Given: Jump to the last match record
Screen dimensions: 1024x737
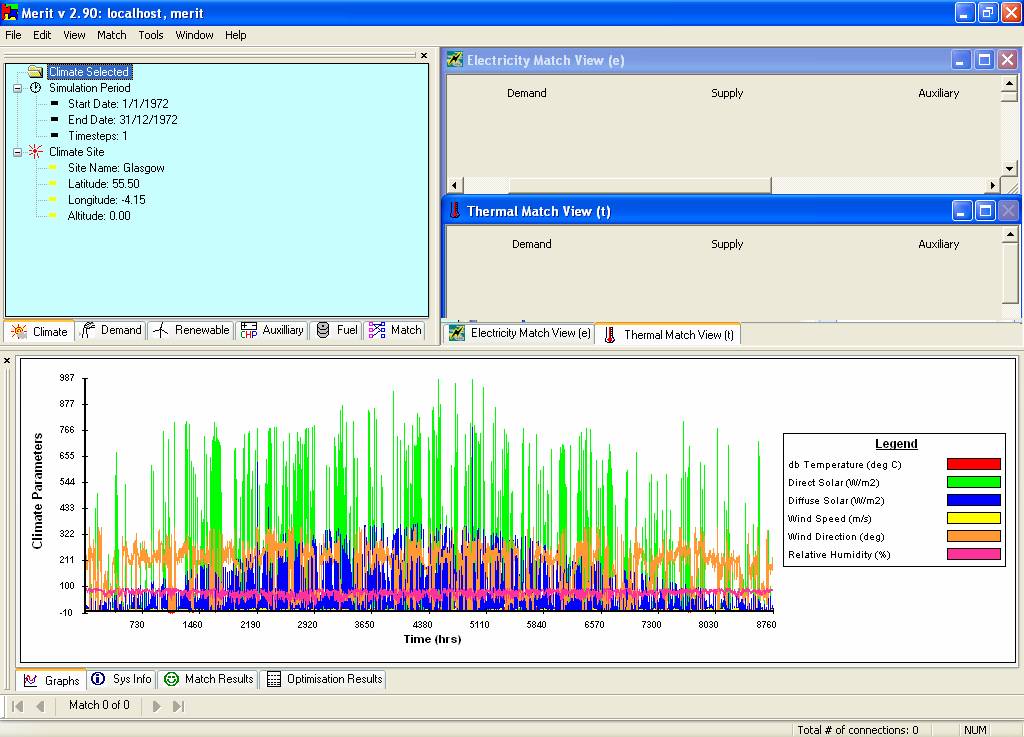Looking at the screenshot, I should click(178, 706).
